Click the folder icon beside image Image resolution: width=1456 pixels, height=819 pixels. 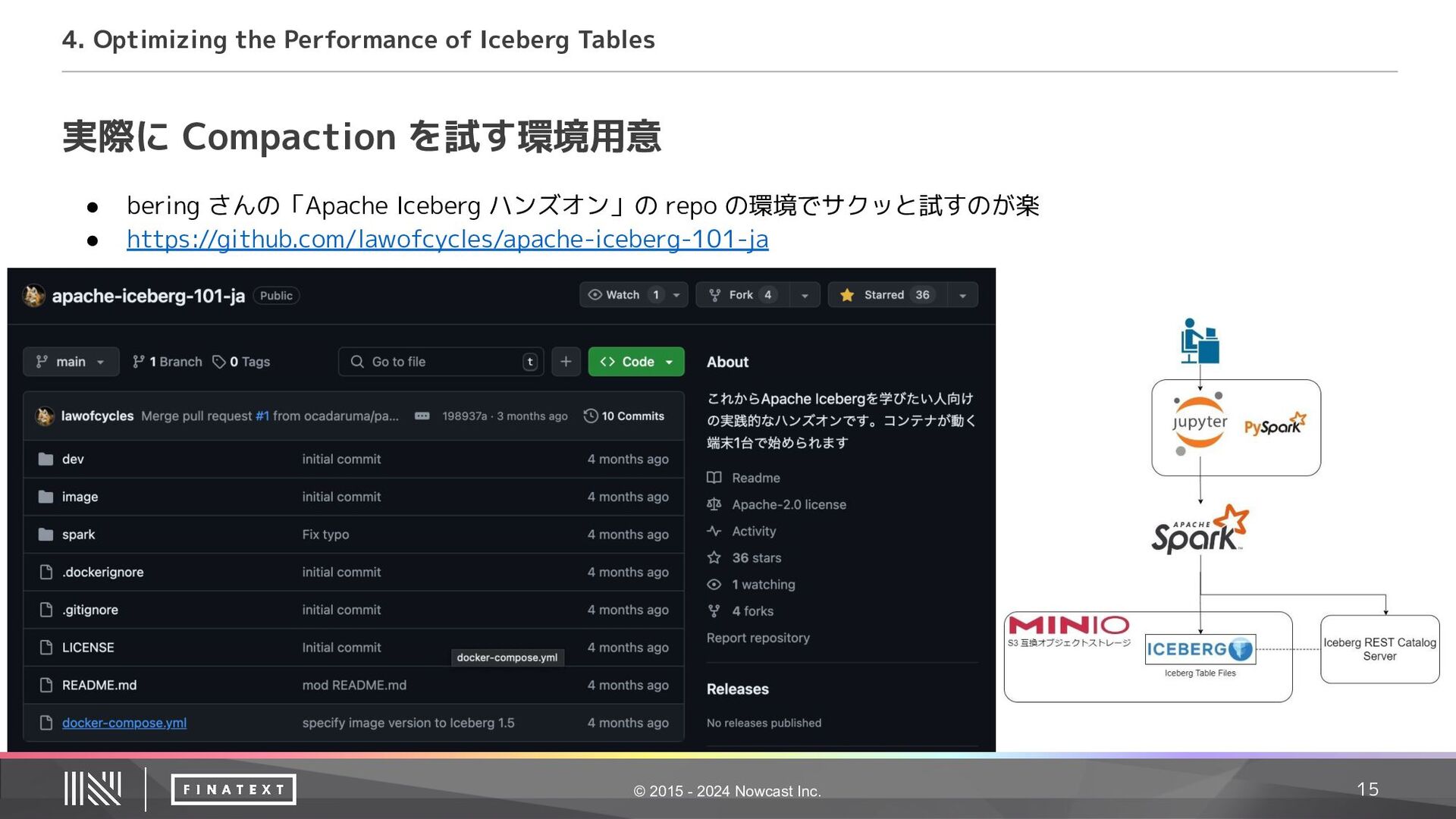[45, 497]
